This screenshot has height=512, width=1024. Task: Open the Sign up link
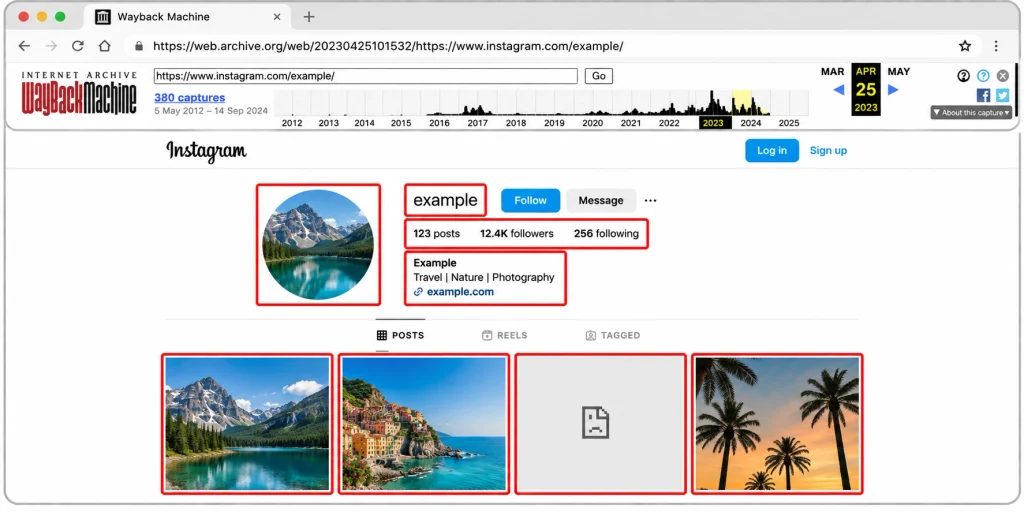pos(828,150)
